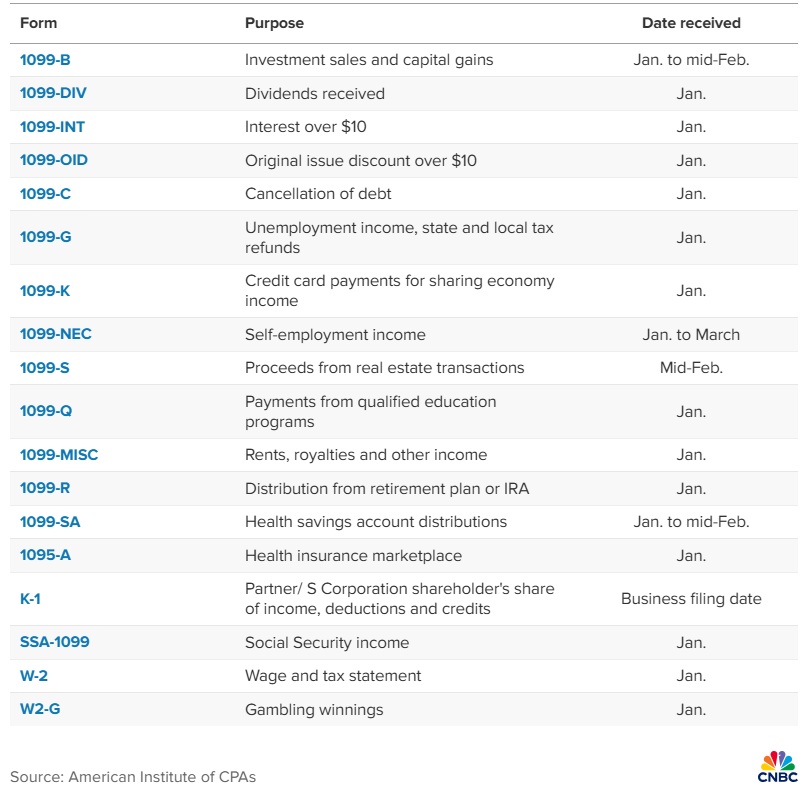812x794 pixels.
Task: Open the 1099-SA form link
Action: tap(49, 522)
